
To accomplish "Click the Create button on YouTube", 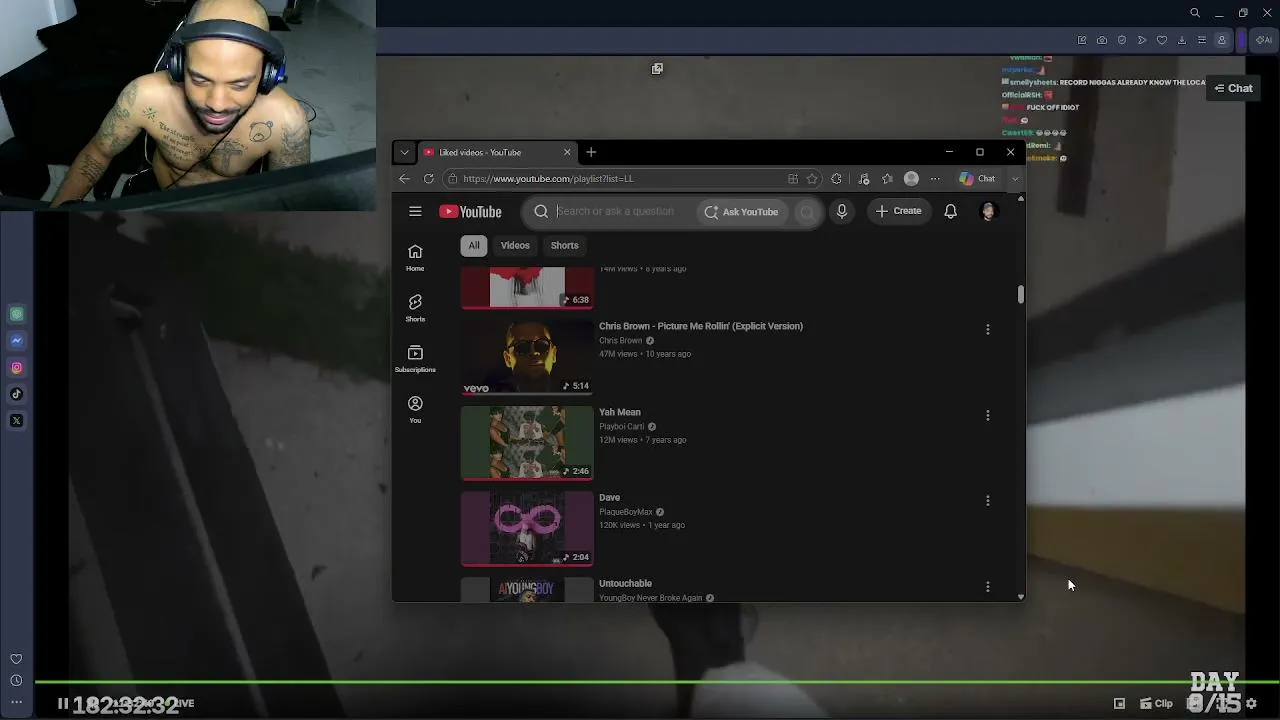I will tap(898, 211).
